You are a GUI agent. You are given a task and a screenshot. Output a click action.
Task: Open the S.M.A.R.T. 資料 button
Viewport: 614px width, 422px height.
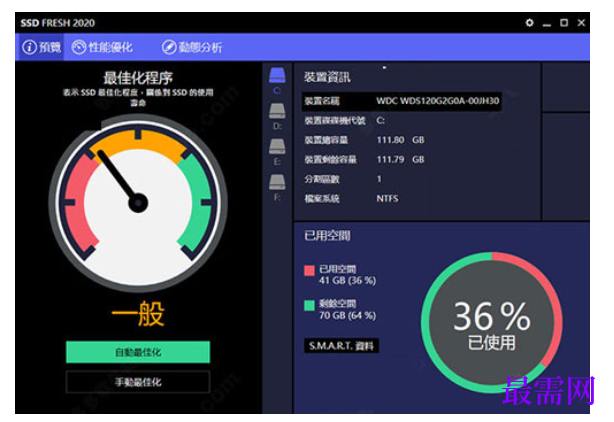341,346
